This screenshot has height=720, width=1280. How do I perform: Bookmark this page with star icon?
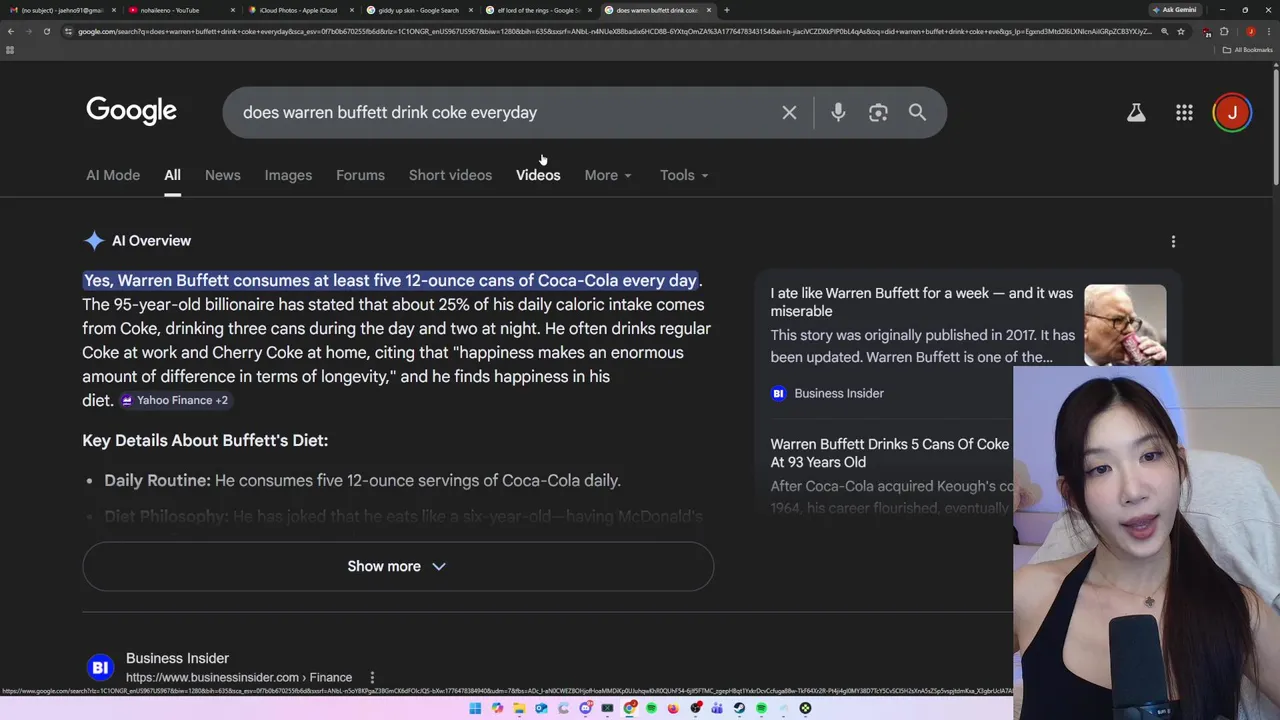tap(1181, 31)
